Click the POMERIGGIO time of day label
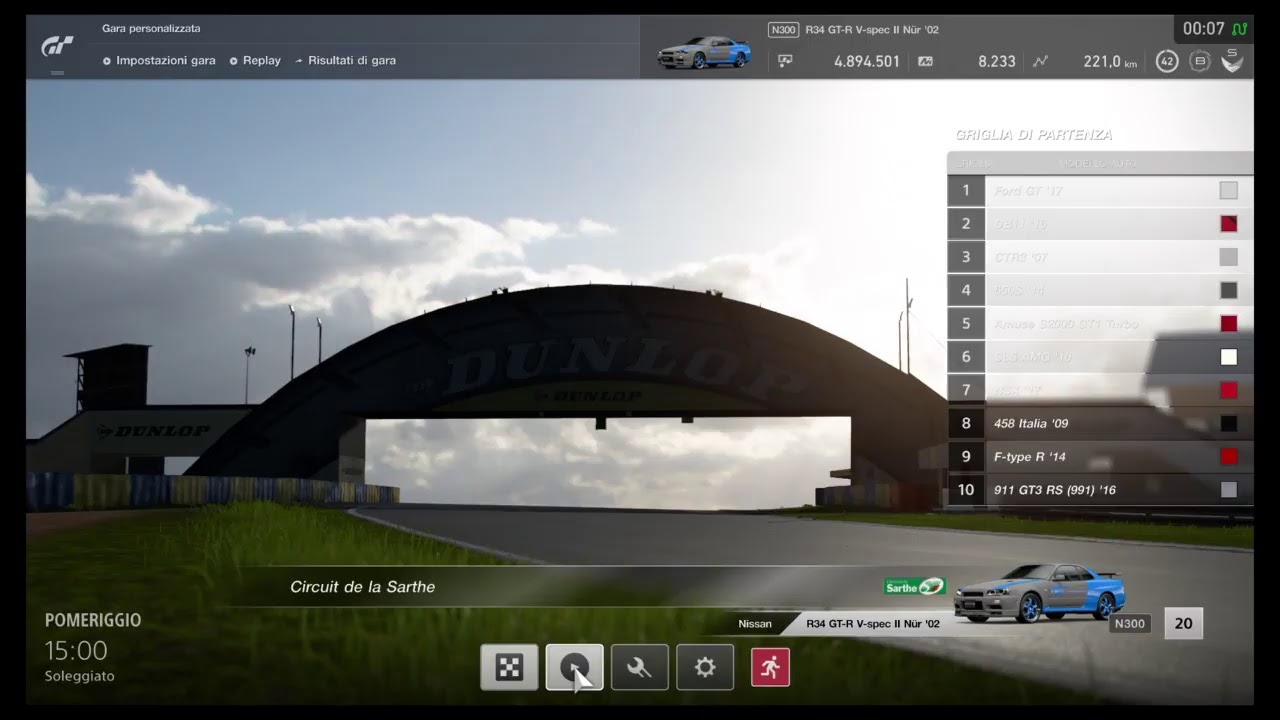Image resolution: width=1280 pixels, height=720 pixels. [x=93, y=620]
